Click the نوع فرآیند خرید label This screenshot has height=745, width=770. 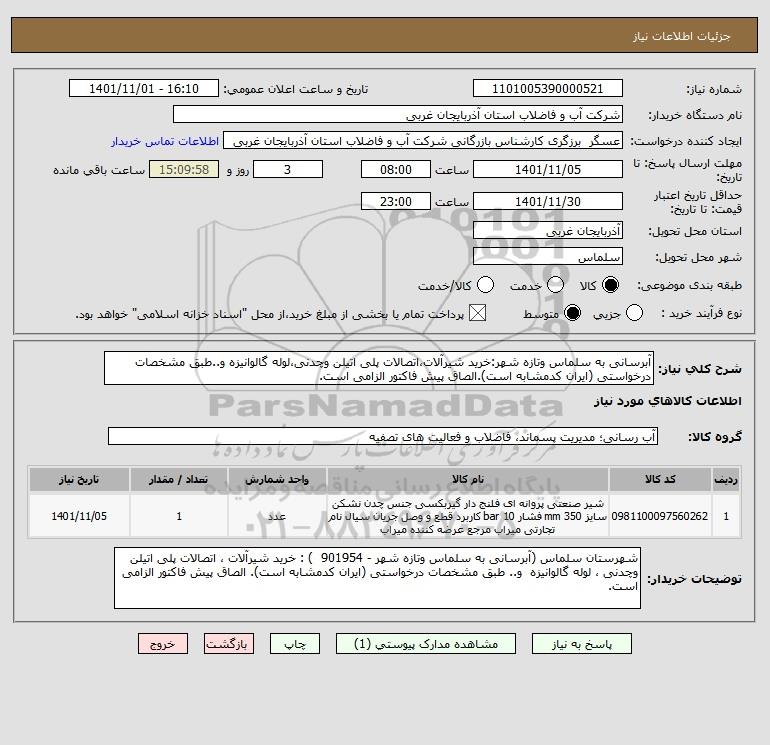(701, 313)
